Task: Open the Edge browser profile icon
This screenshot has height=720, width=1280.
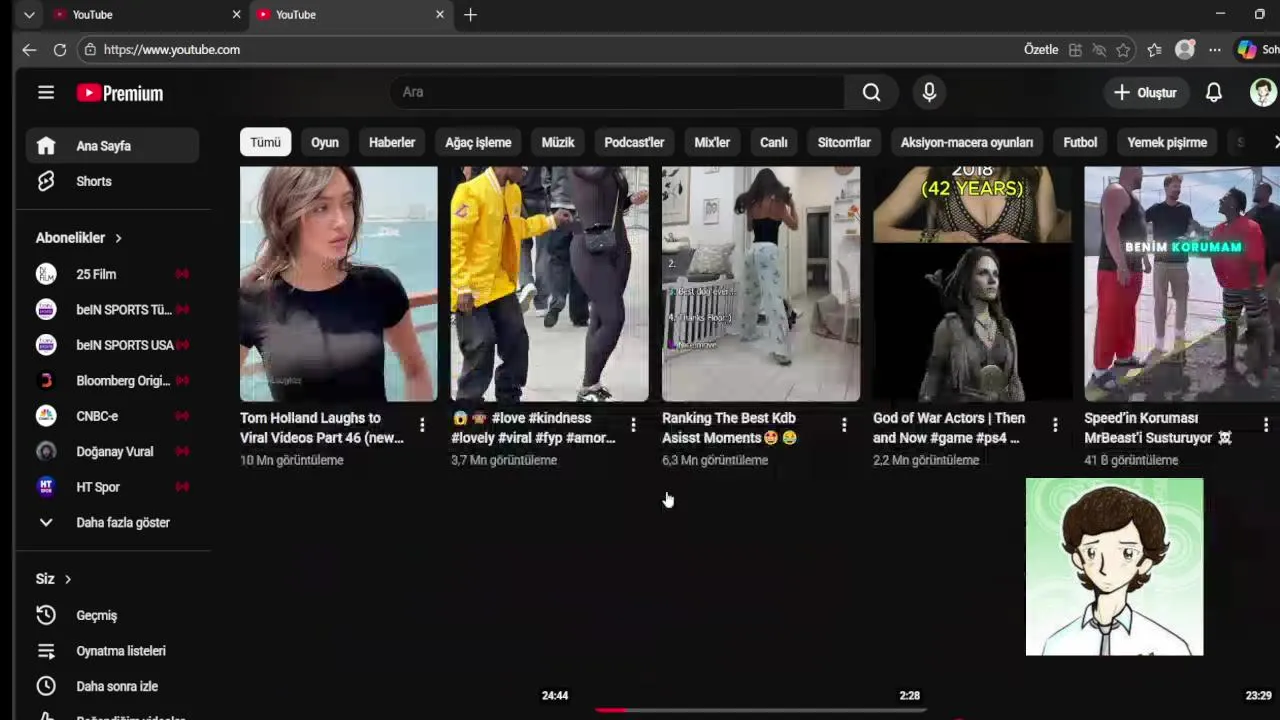Action: (x=1185, y=50)
